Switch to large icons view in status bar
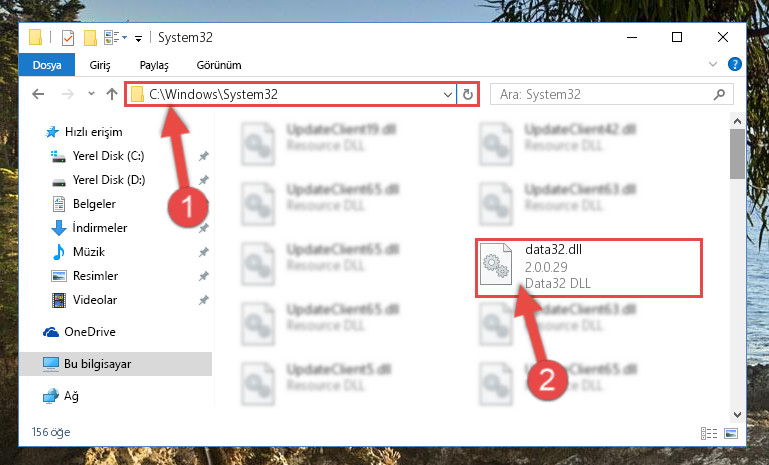 [x=731, y=433]
